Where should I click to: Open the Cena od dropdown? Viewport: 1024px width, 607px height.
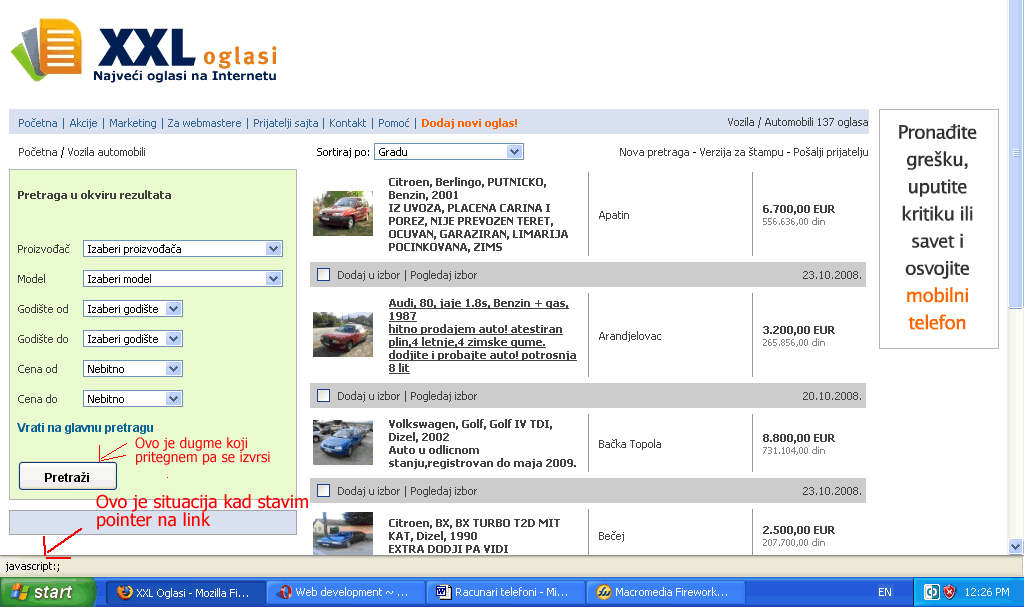[x=133, y=369]
